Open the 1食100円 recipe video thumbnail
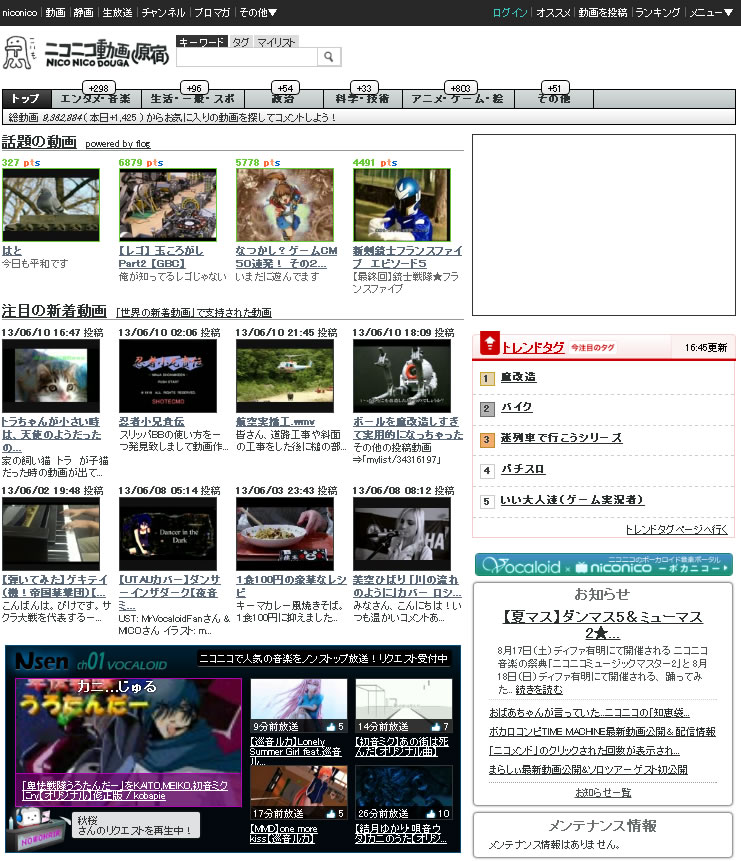The height and width of the screenshot is (861, 741). pos(285,534)
